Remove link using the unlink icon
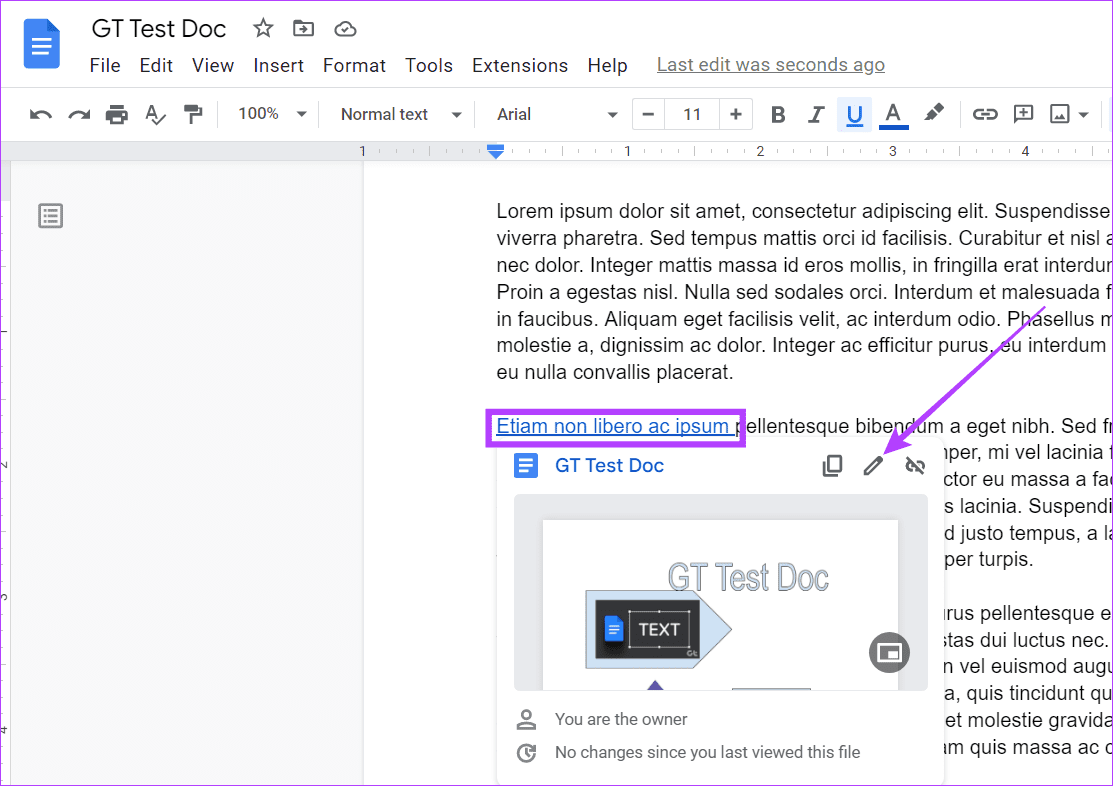This screenshot has width=1113, height=786. tap(914, 466)
